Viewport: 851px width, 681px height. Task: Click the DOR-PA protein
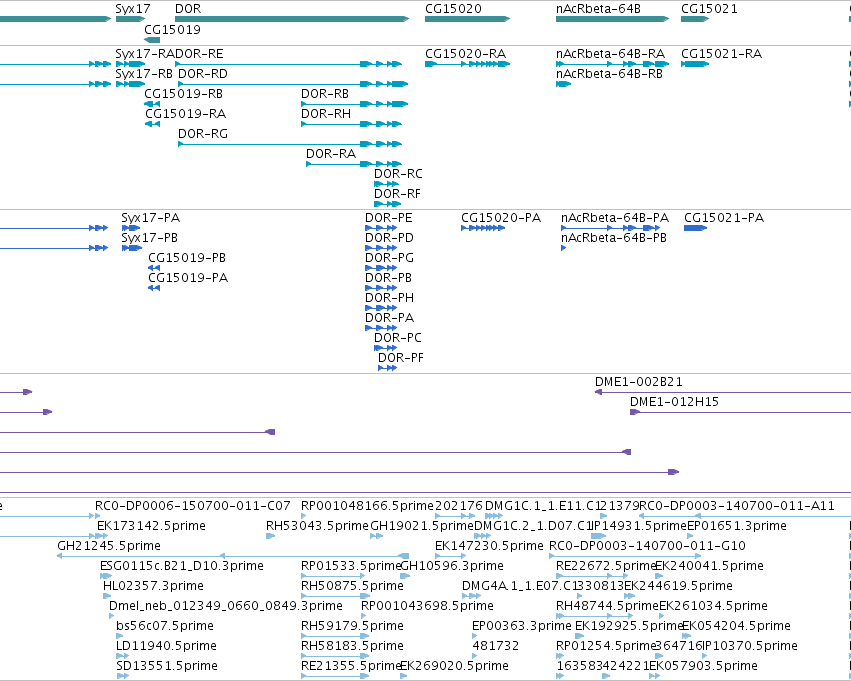tap(381, 328)
